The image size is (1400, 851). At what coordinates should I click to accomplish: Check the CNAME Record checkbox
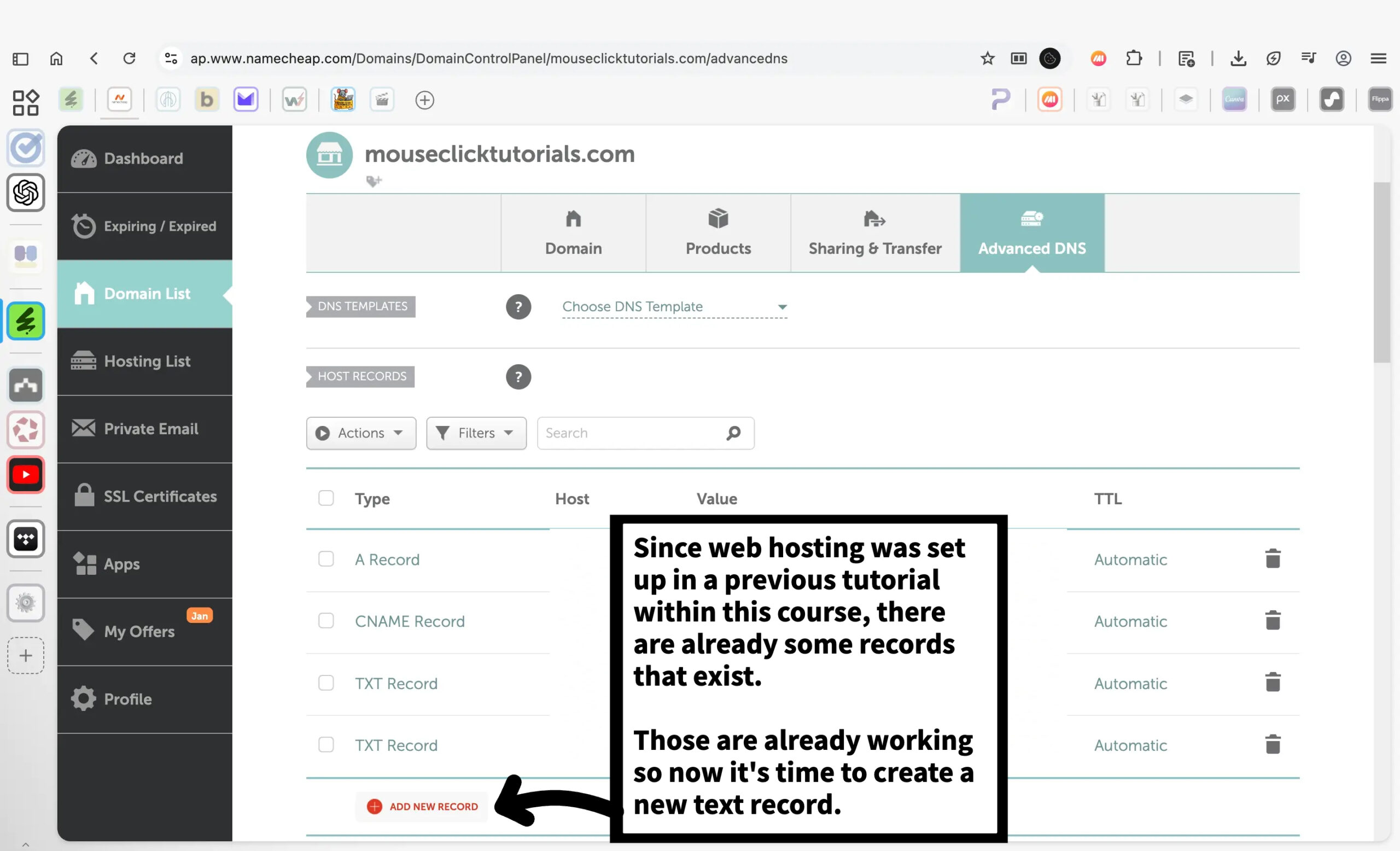click(325, 620)
